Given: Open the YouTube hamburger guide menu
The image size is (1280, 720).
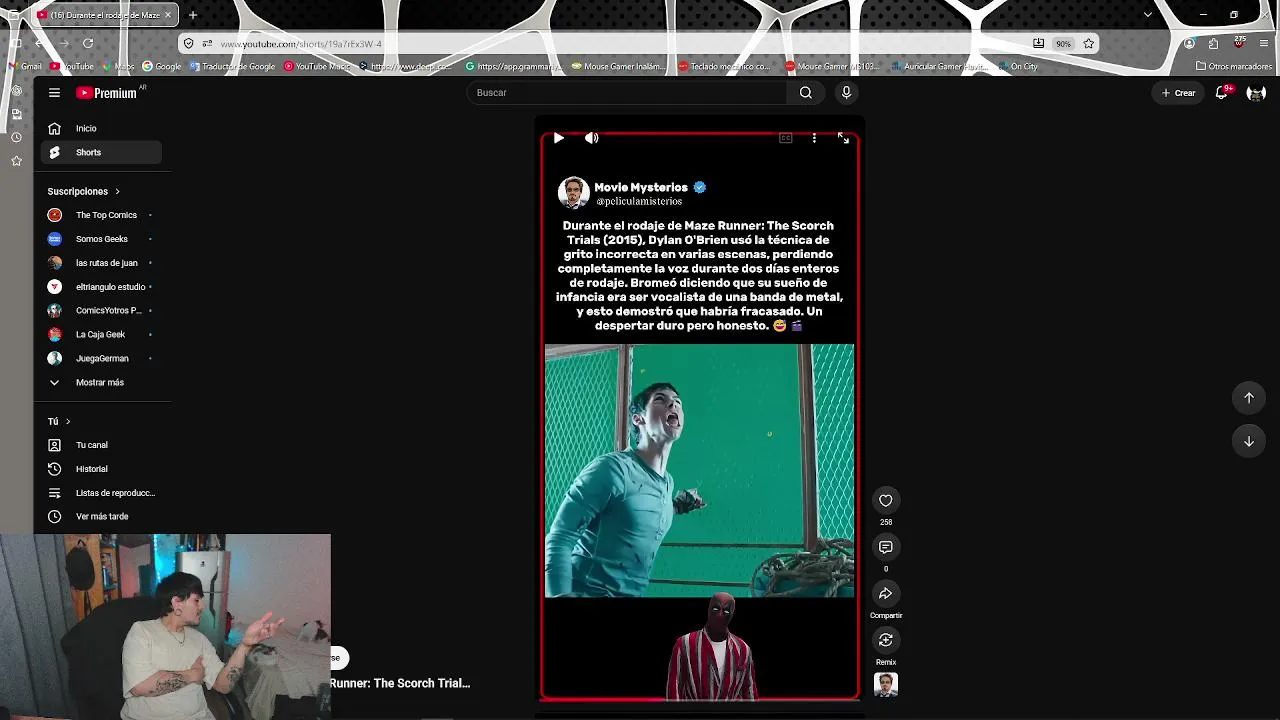Looking at the screenshot, I should 54,93.
